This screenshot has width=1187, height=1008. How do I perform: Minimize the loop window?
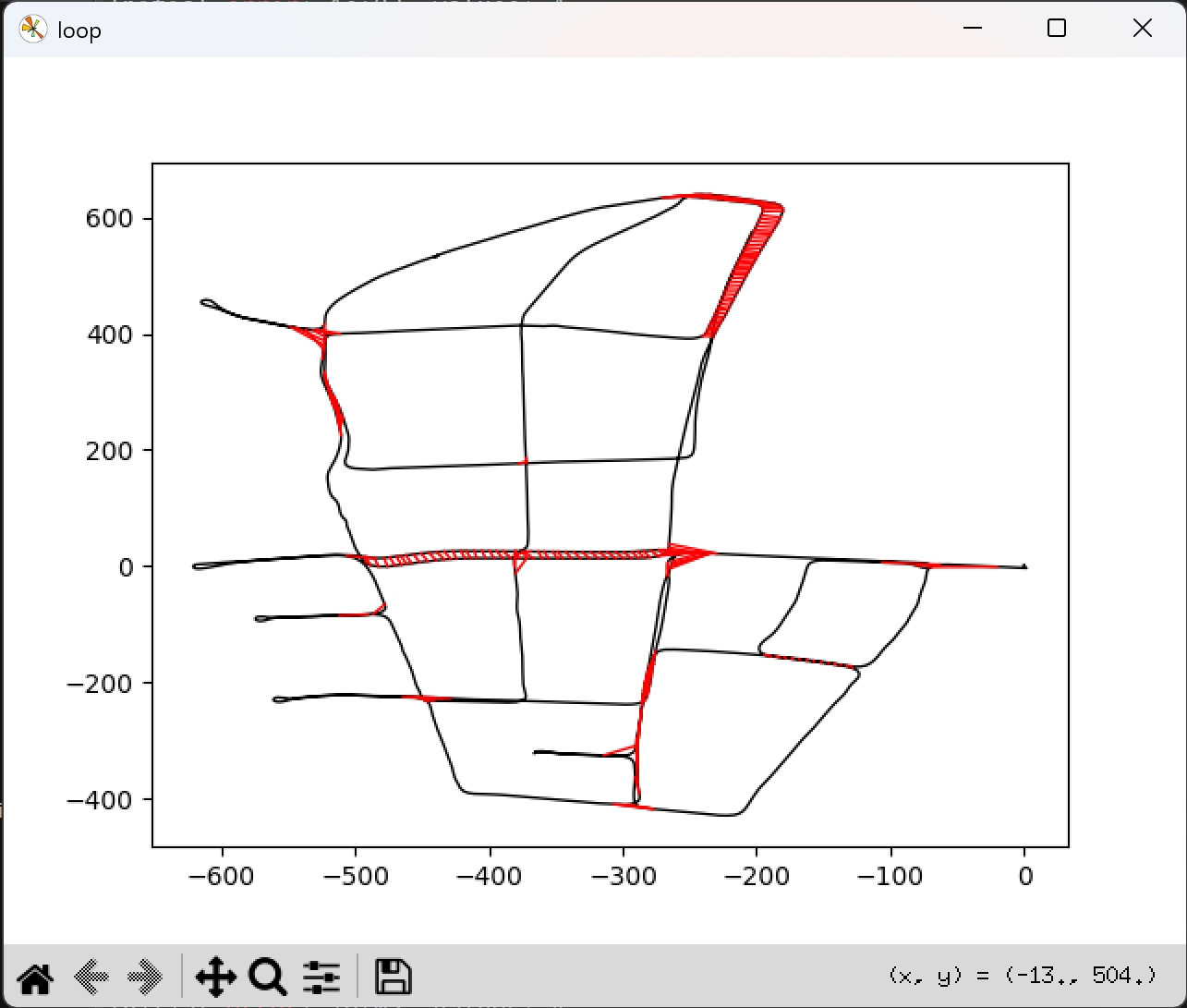tap(972, 29)
